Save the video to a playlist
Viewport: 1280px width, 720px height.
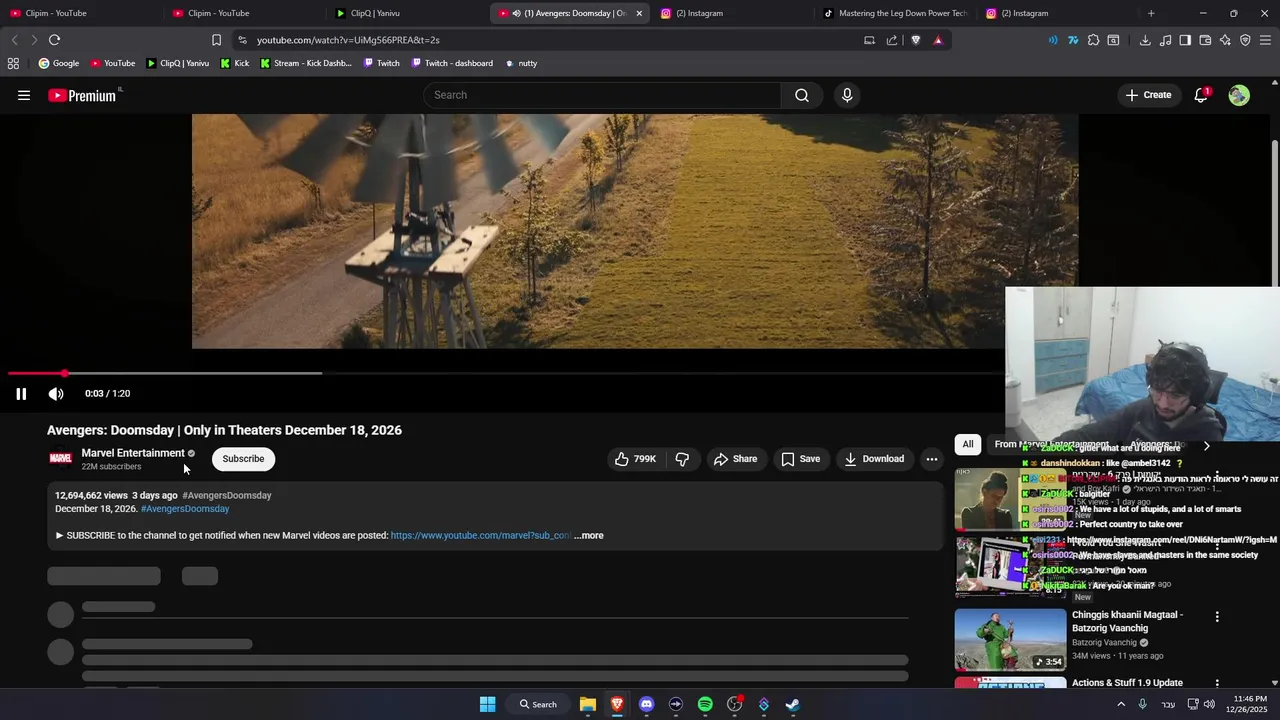point(800,459)
